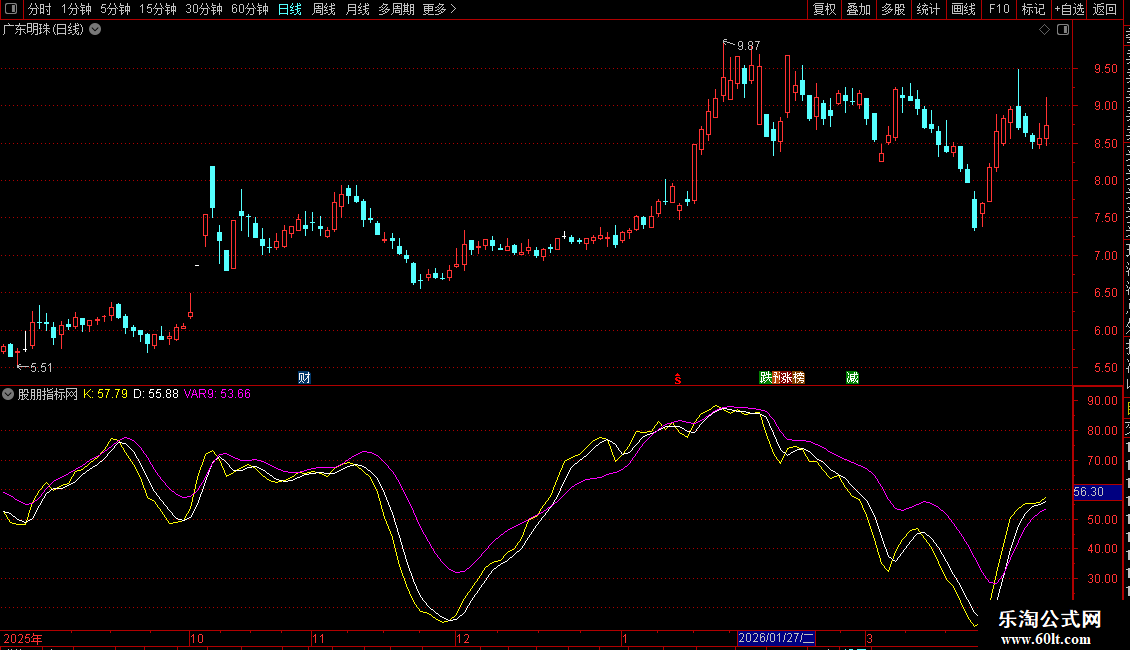
Task: Click the 返回 back button
Action: point(1104,9)
